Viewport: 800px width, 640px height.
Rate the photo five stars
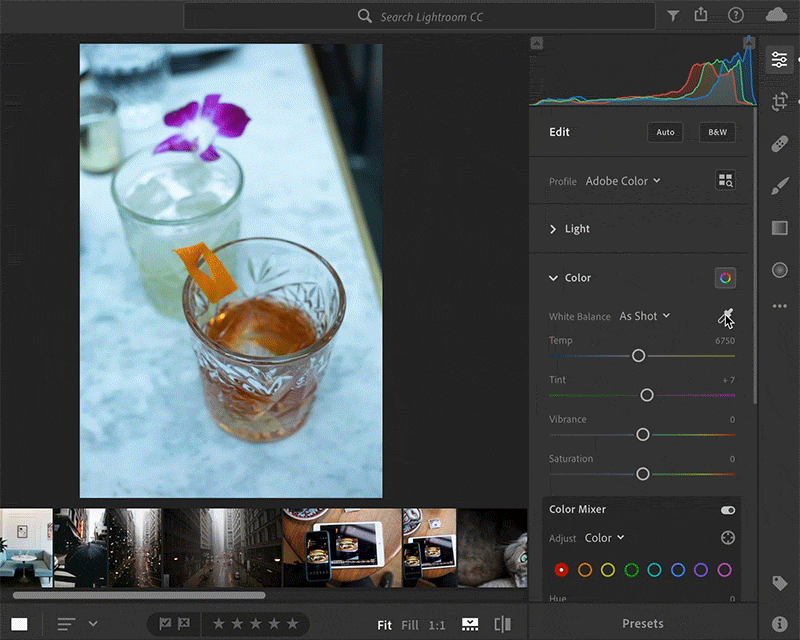coord(292,624)
